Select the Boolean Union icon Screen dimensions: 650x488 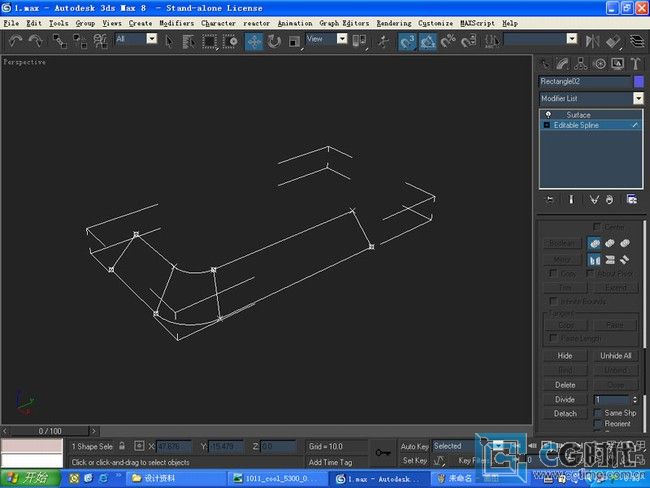click(594, 243)
